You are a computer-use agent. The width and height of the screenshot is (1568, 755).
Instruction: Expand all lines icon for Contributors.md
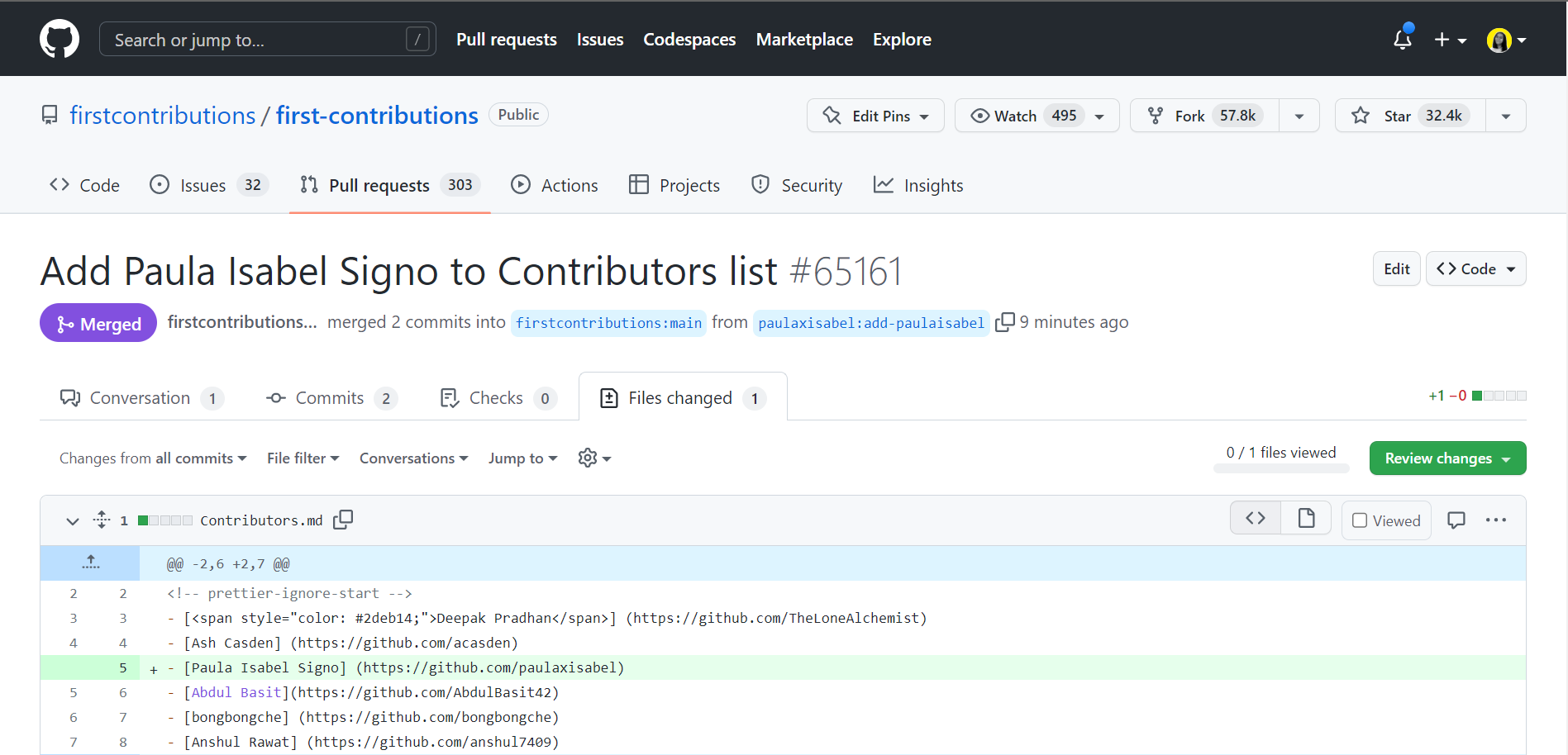point(102,520)
